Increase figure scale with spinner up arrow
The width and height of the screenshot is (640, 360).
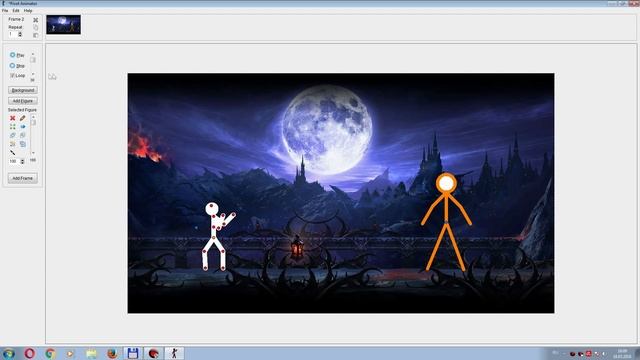[22, 160]
